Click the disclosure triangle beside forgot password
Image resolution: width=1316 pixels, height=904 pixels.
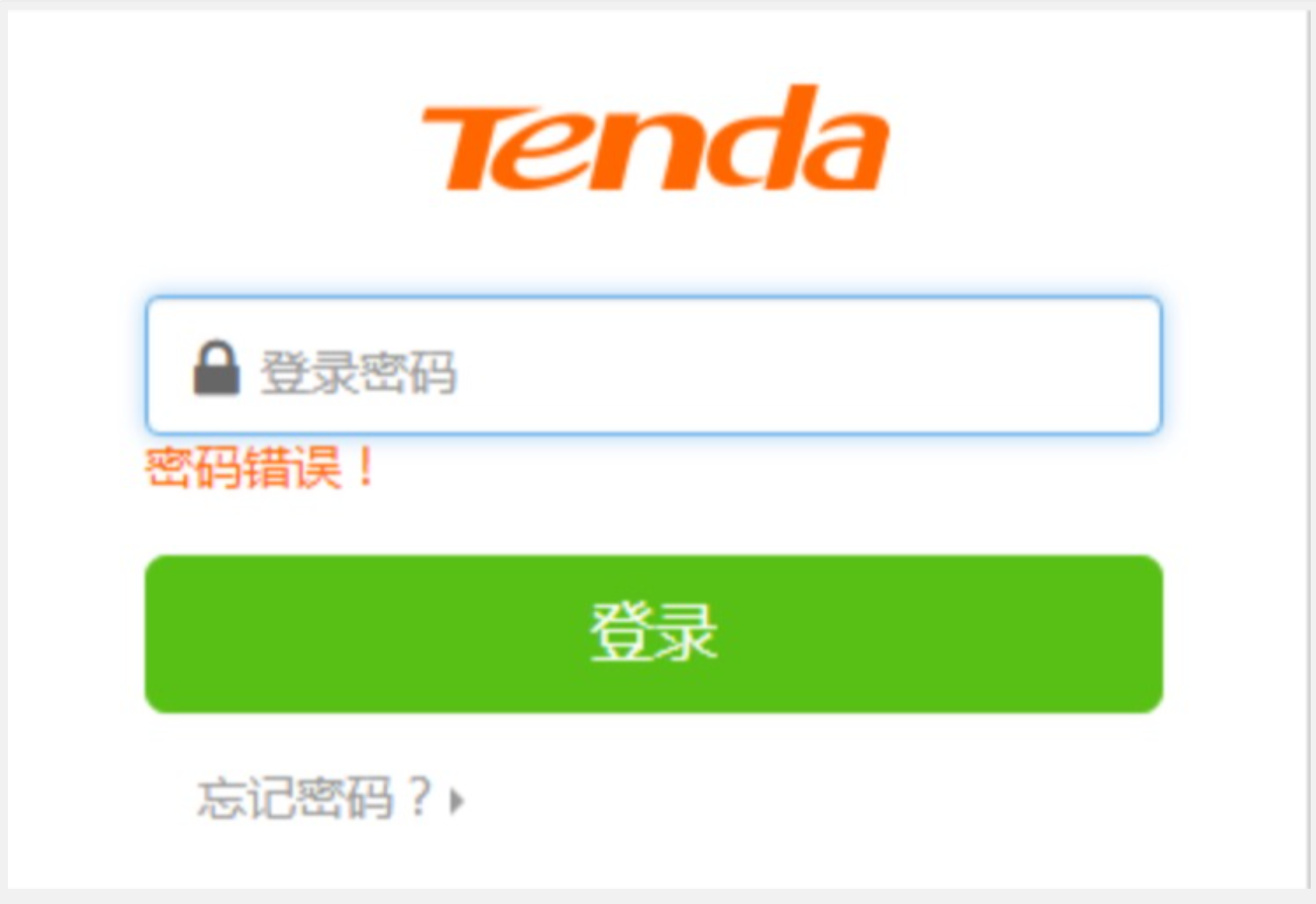[457, 800]
